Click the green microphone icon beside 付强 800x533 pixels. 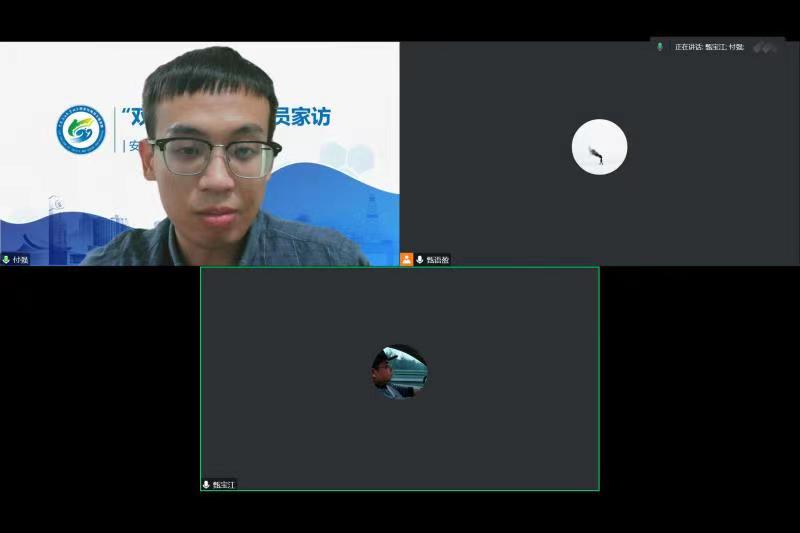[x=6, y=259]
